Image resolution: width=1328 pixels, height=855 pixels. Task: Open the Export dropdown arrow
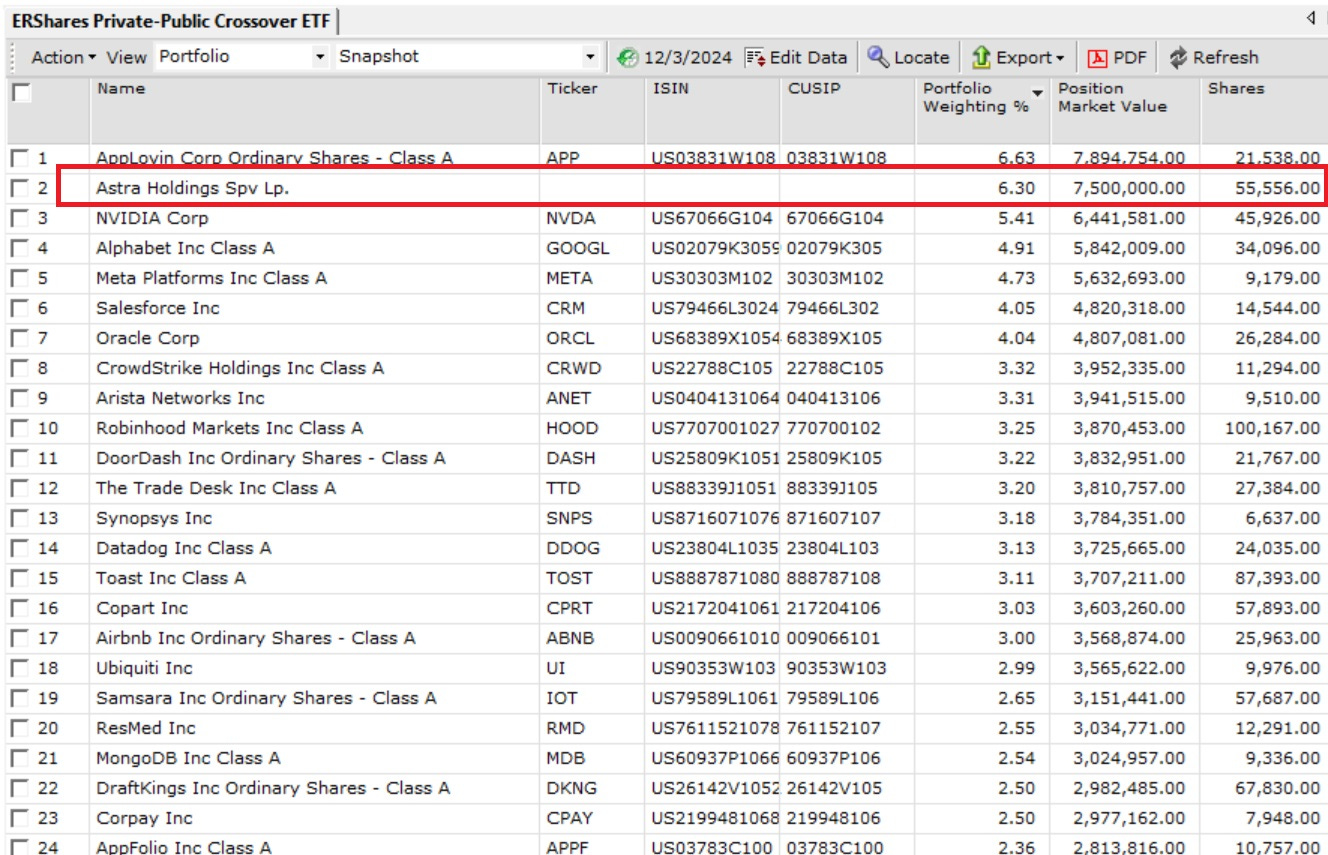pyautogui.click(x=1060, y=59)
